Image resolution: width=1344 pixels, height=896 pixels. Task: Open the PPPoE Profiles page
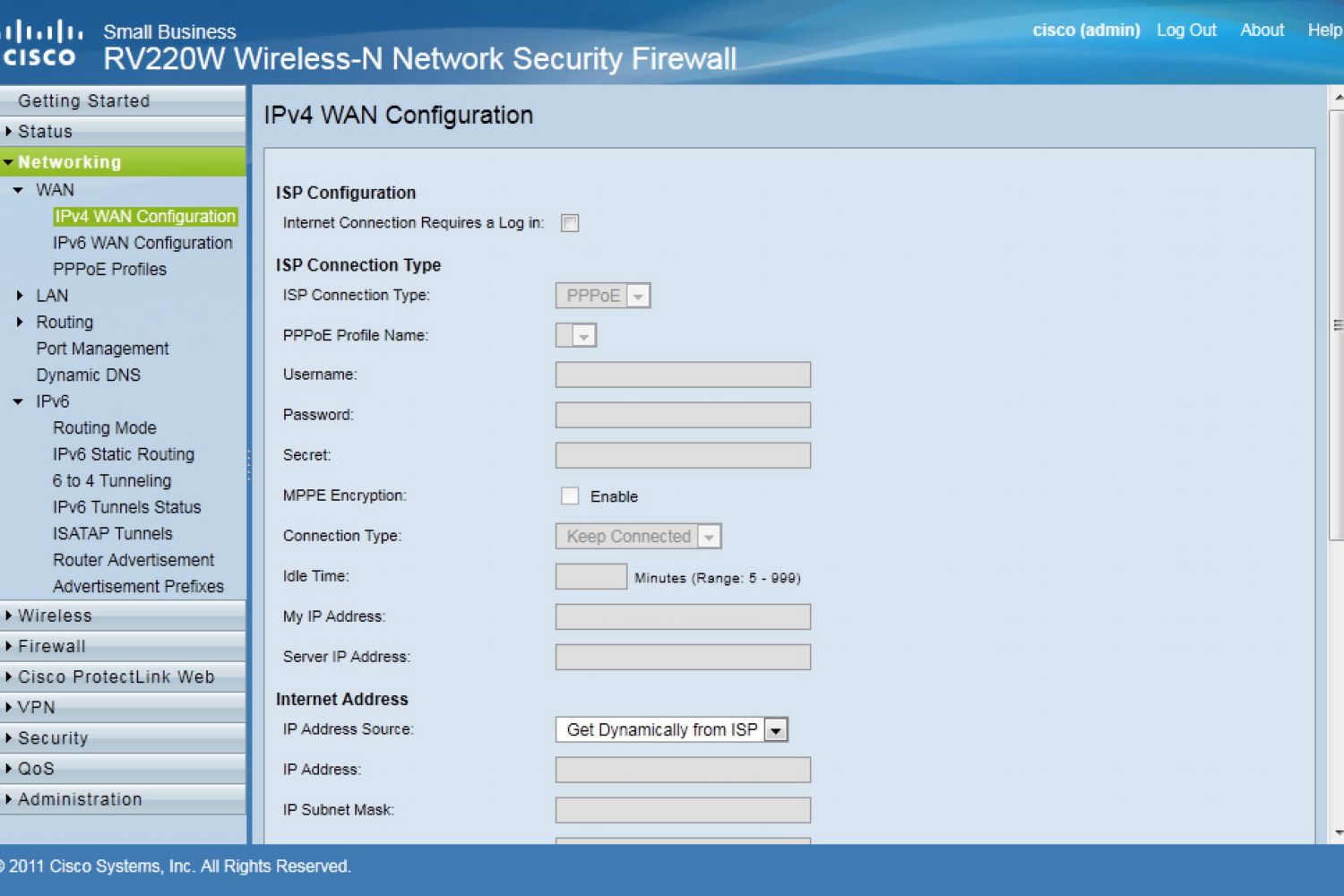pos(109,270)
